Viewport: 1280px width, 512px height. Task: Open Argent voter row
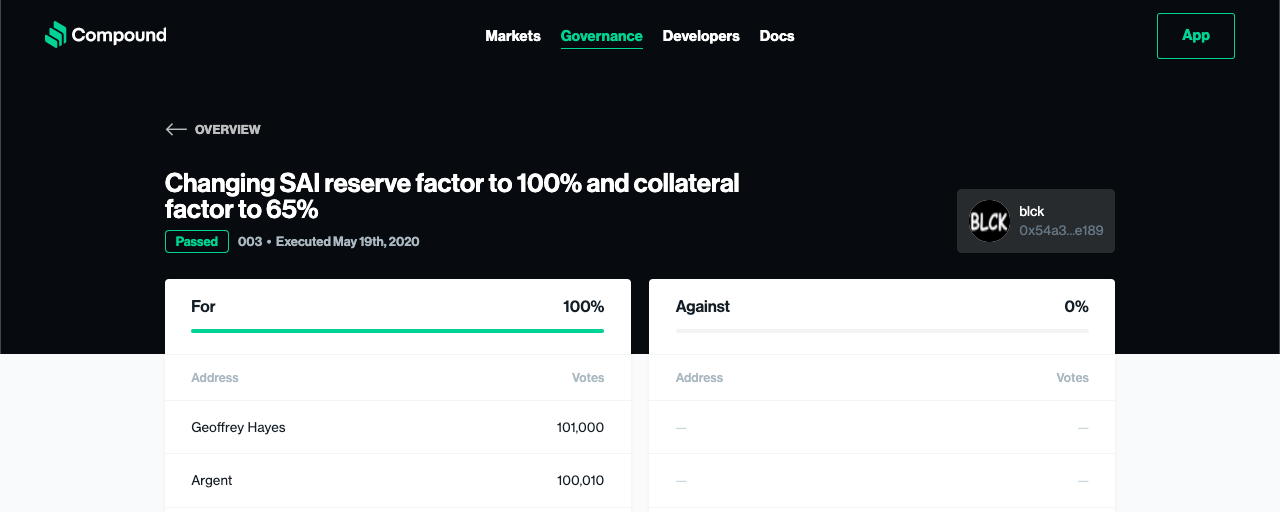click(212, 481)
